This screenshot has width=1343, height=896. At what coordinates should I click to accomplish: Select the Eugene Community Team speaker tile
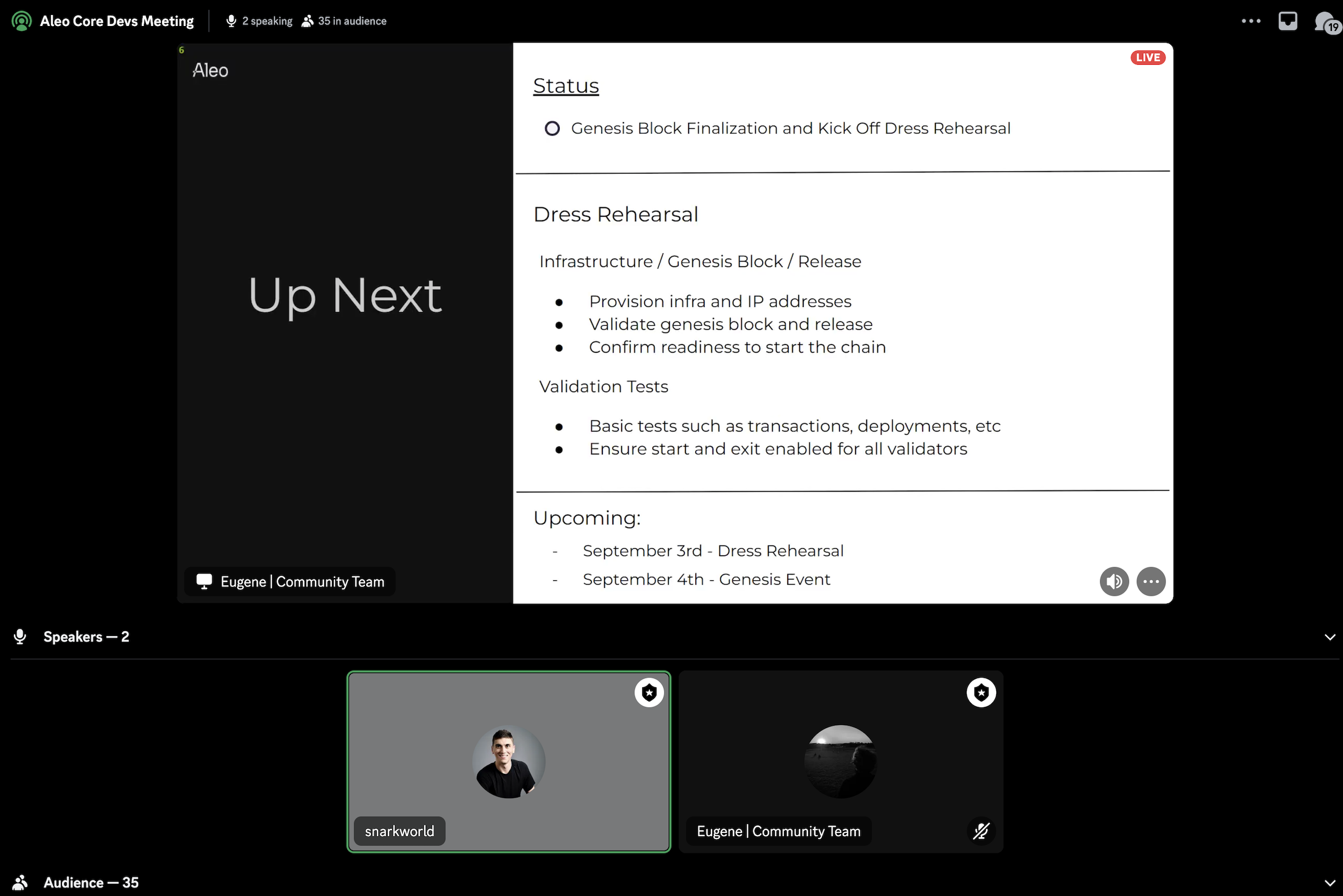pos(841,762)
